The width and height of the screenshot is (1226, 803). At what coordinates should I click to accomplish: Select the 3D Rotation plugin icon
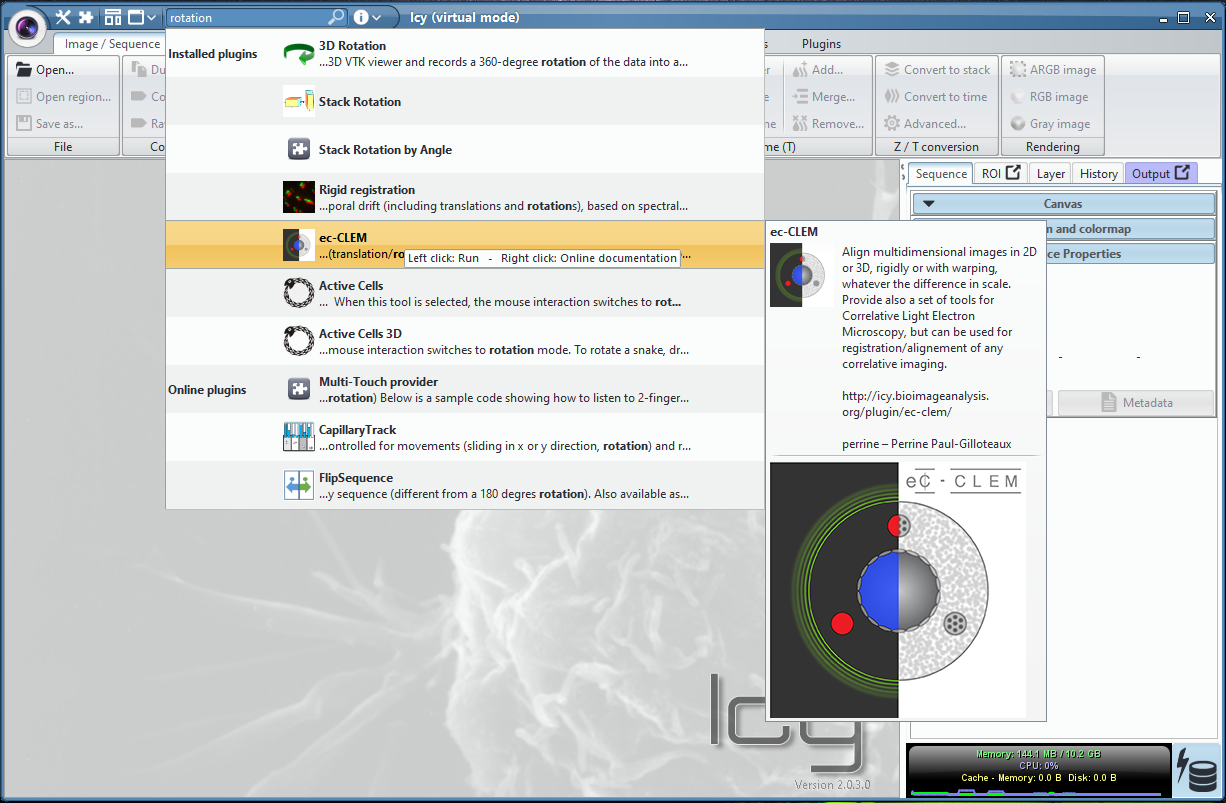tap(298, 52)
